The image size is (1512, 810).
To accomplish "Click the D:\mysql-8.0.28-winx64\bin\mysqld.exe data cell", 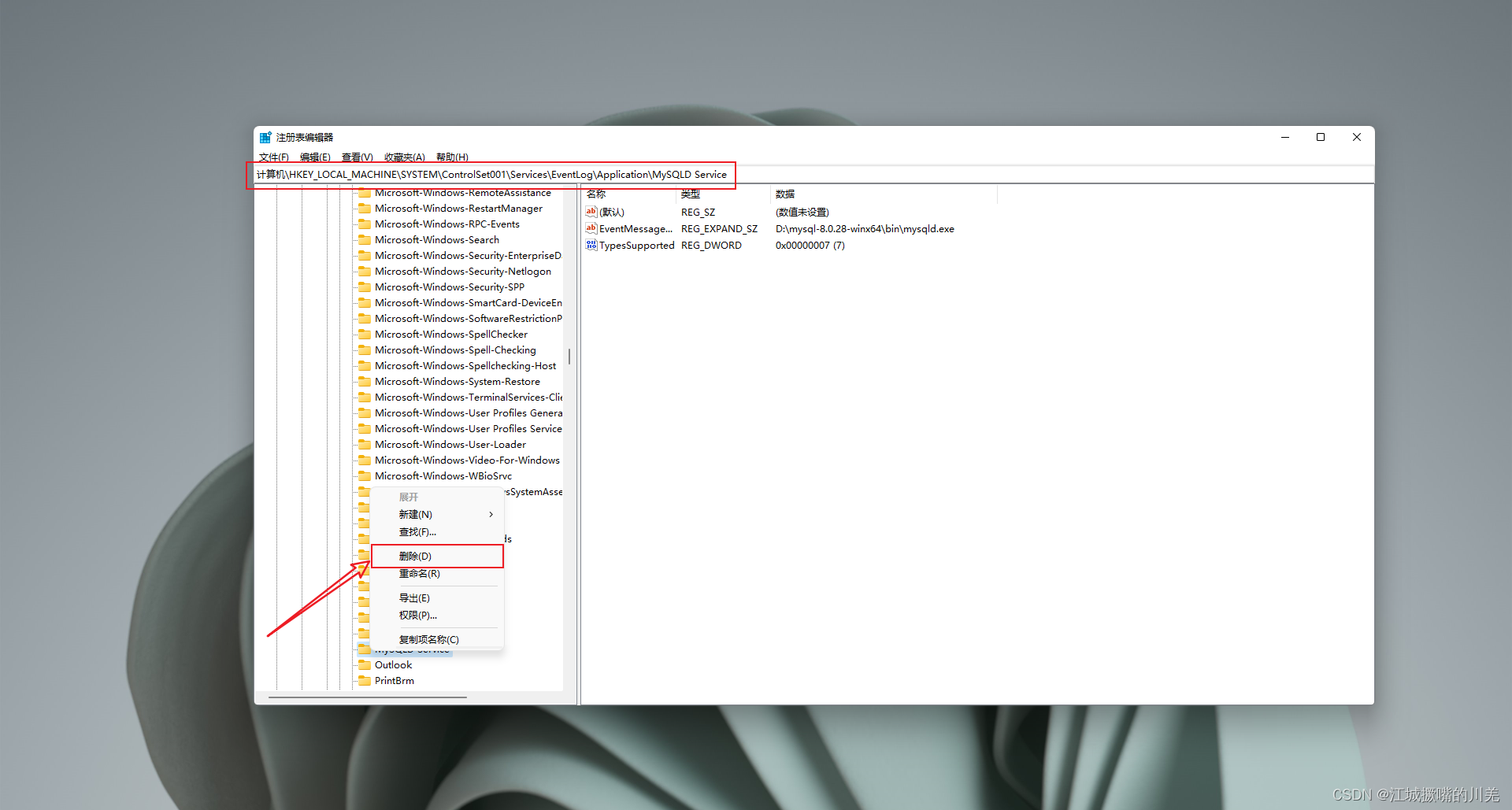I will point(865,229).
